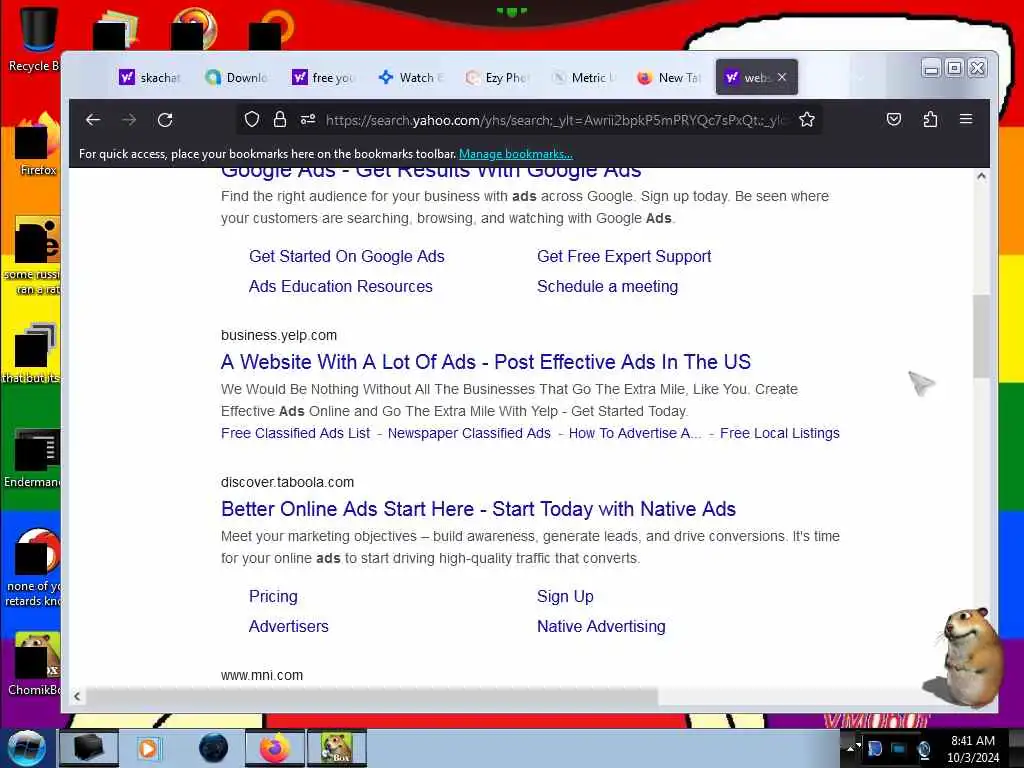Viewport: 1024px width, 768px height.
Task: Click the vertical scrollbar thumb
Action: pos(981,336)
